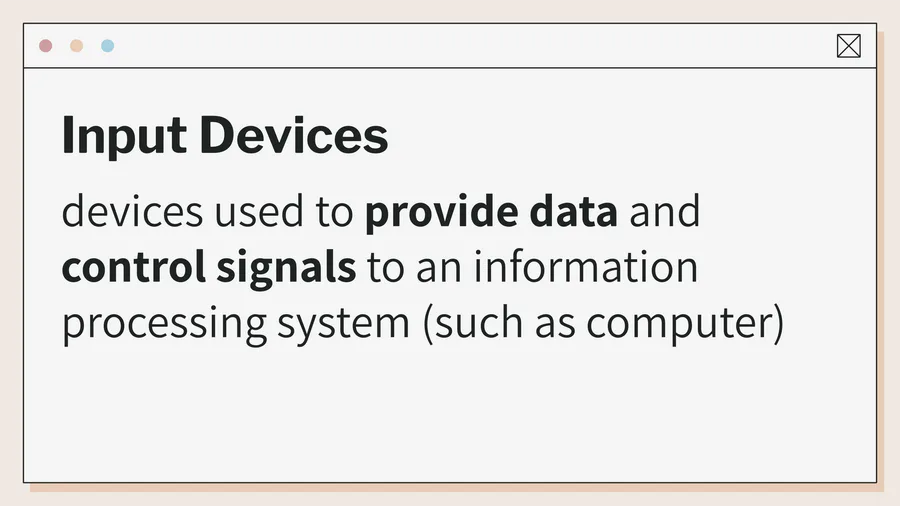Click the empty middle of the title bar

450,46
